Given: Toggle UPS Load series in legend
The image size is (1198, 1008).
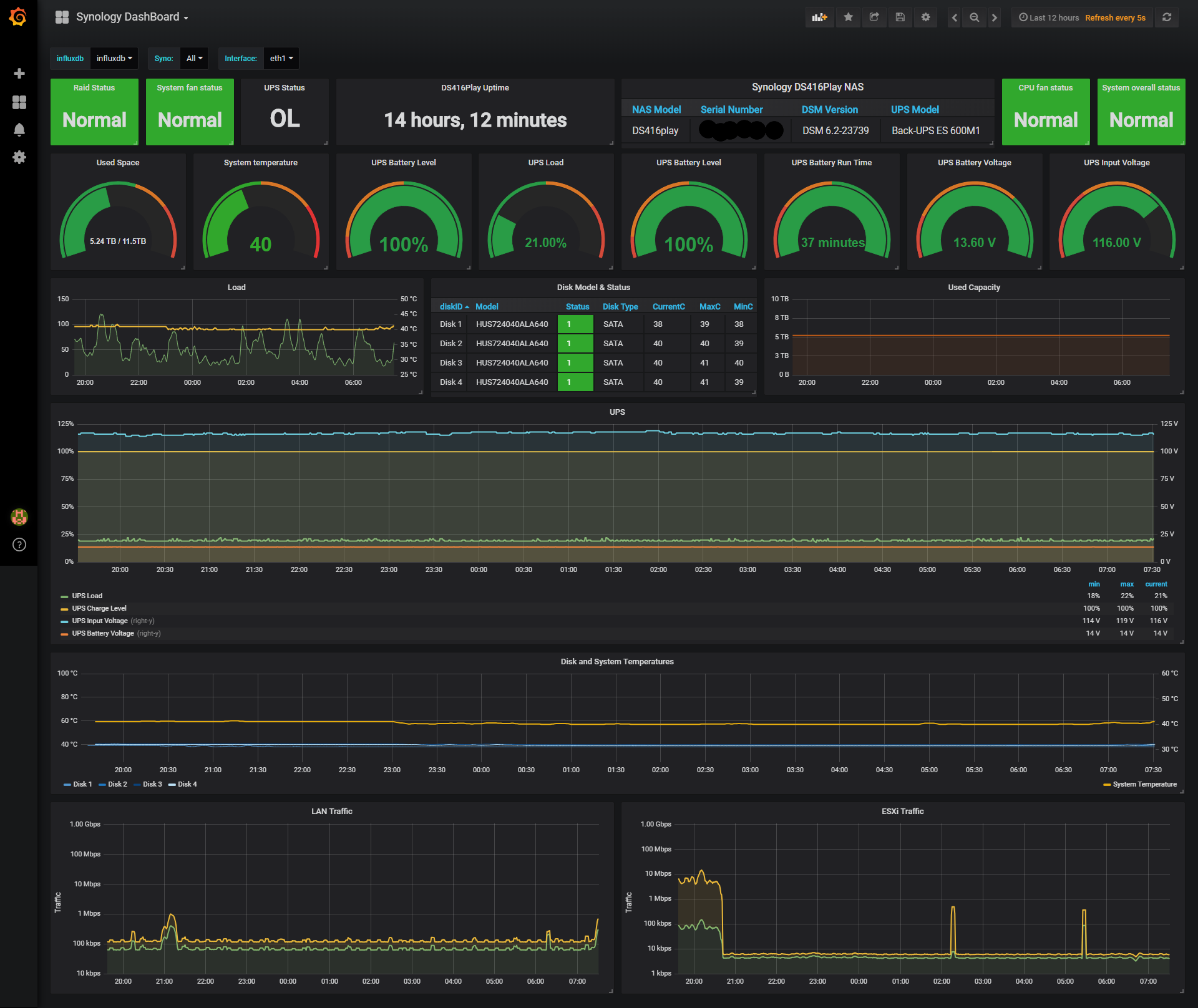Looking at the screenshot, I should [87, 596].
